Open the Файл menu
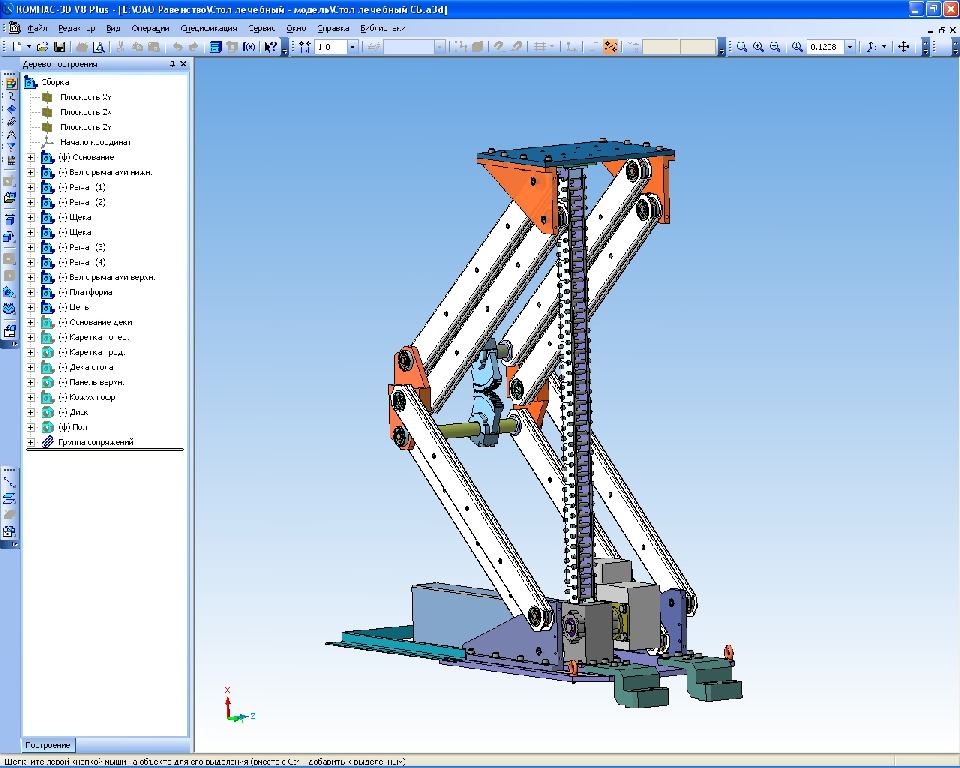960x768 pixels. pos(38,28)
